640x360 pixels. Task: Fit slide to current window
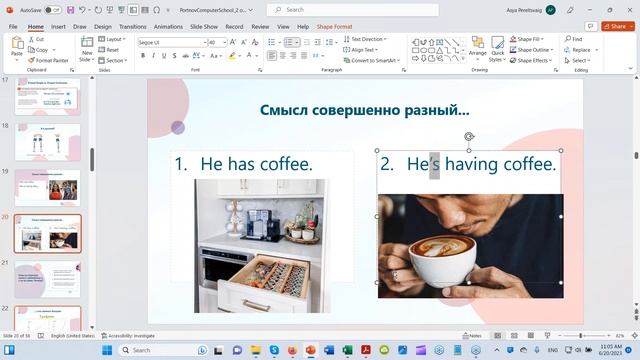point(635,336)
